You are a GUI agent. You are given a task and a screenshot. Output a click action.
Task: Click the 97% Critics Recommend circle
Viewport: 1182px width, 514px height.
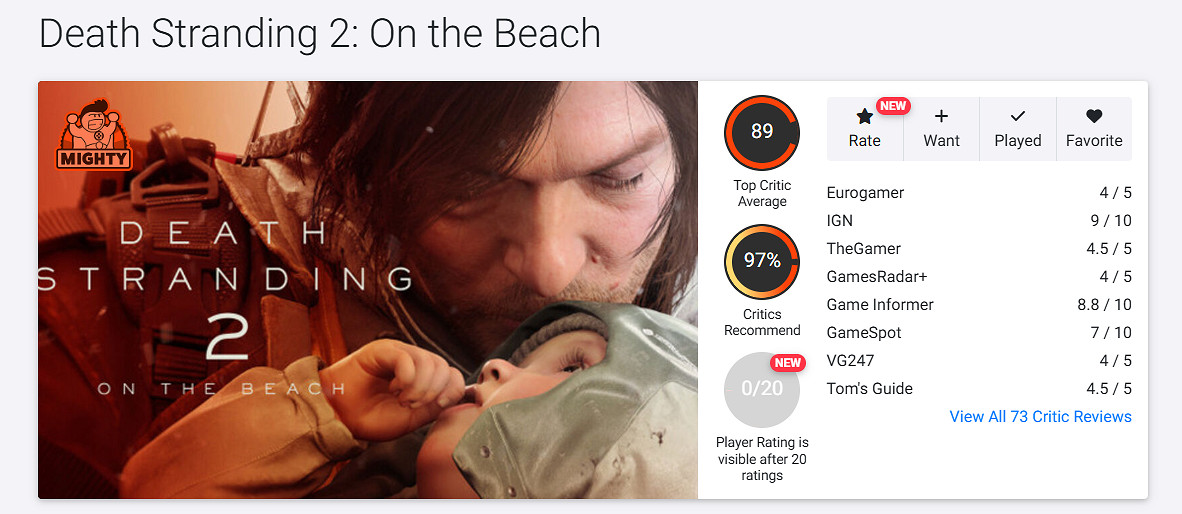[762, 261]
